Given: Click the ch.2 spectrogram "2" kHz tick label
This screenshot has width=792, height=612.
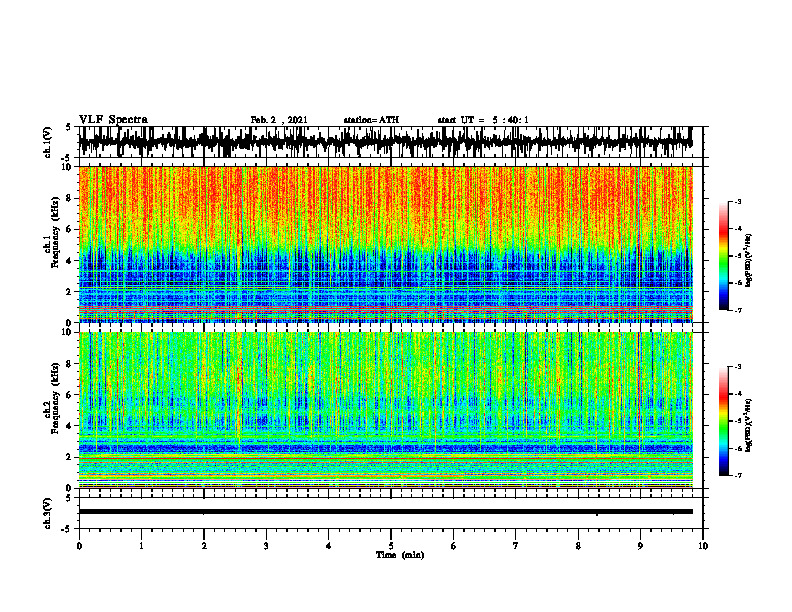Looking at the screenshot, I should (x=69, y=457).
